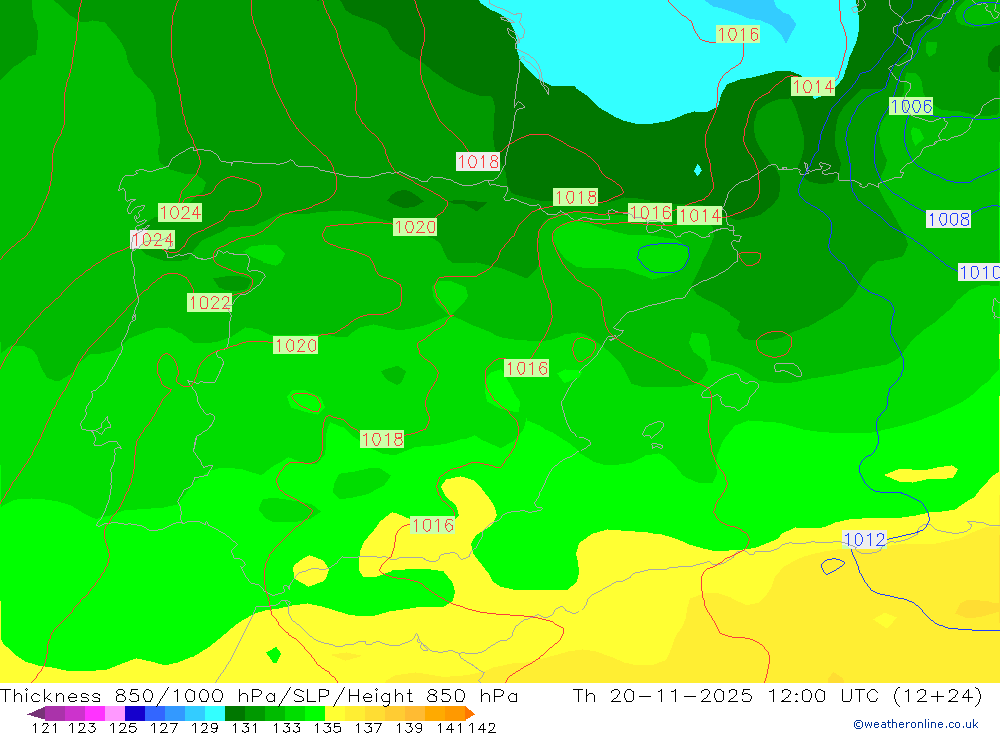
Task: Click the light pink swatch in the legend
Action: pos(115,713)
